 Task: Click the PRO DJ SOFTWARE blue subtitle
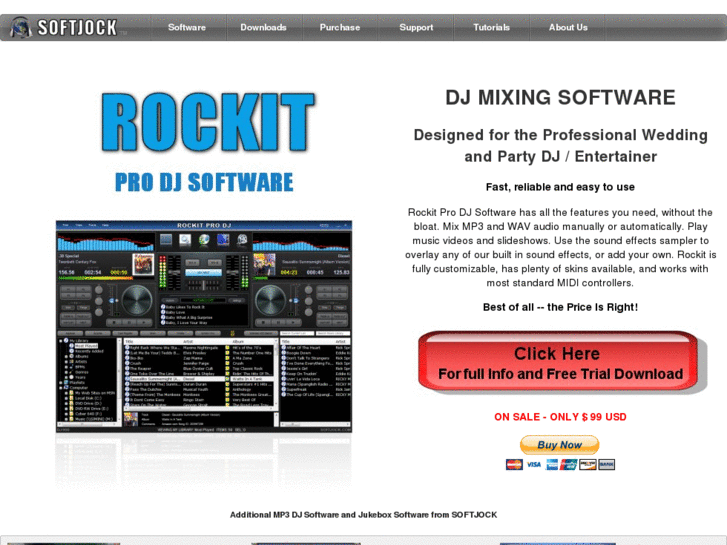click(204, 182)
